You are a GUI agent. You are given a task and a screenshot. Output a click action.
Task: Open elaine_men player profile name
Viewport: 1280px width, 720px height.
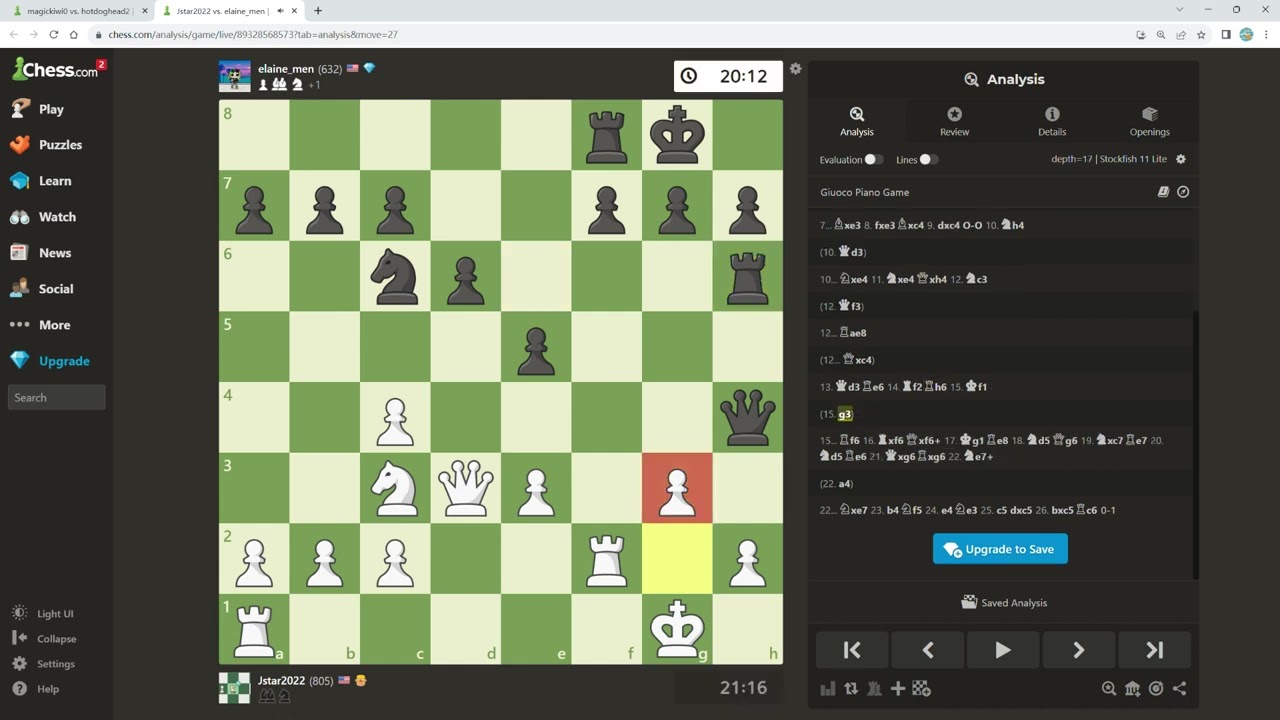point(286,69)
